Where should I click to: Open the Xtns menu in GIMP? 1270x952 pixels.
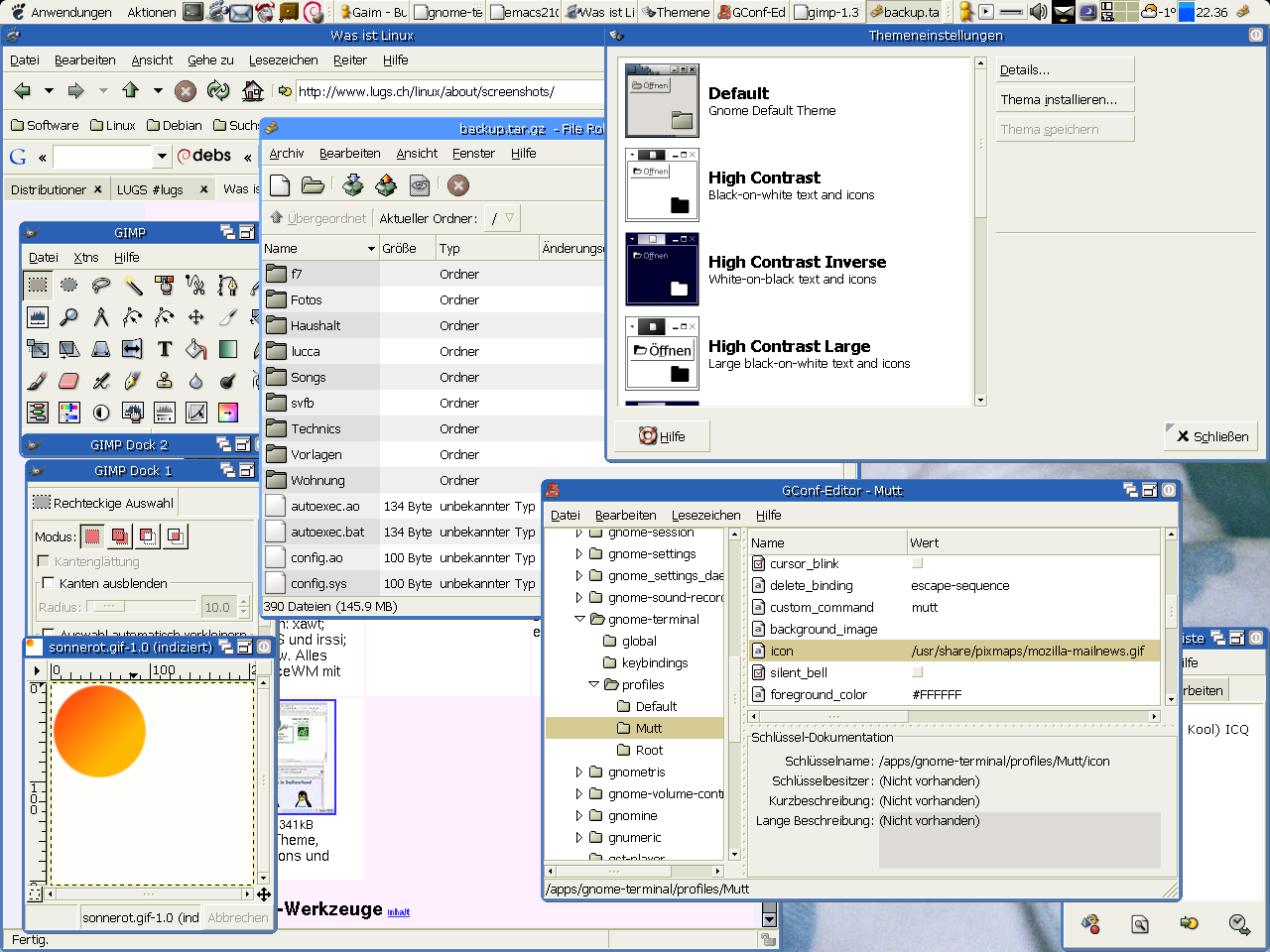pyautogui.click(x=86, y=257)
